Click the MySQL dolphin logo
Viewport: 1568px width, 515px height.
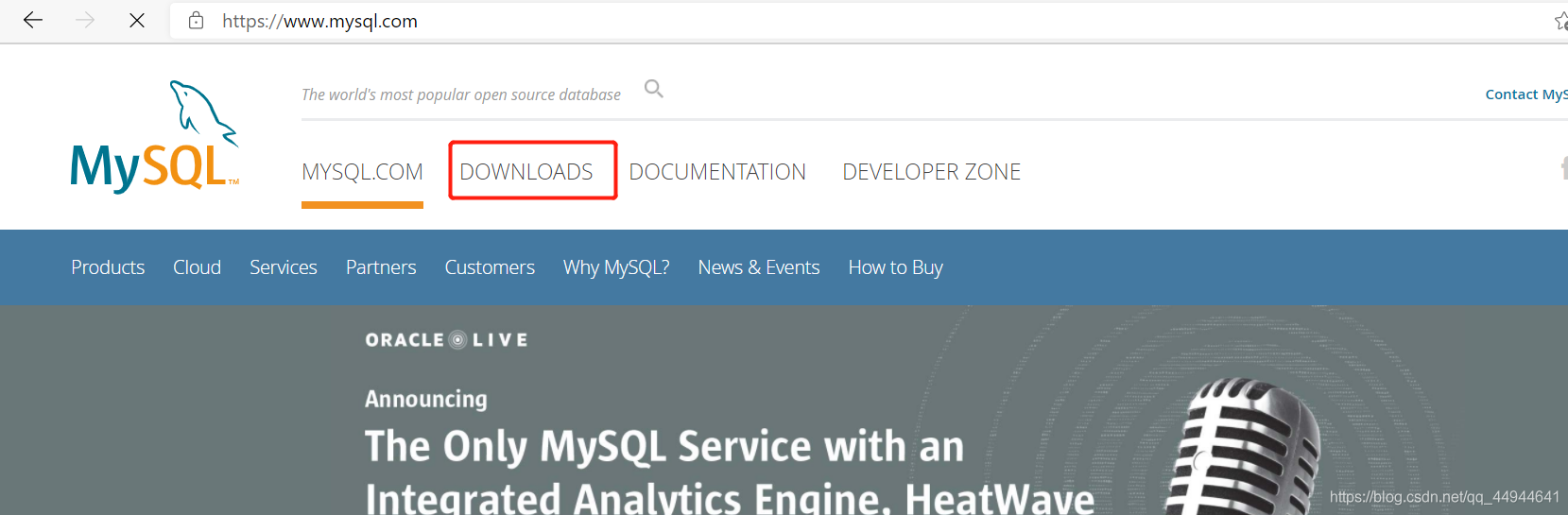point(155,137)
